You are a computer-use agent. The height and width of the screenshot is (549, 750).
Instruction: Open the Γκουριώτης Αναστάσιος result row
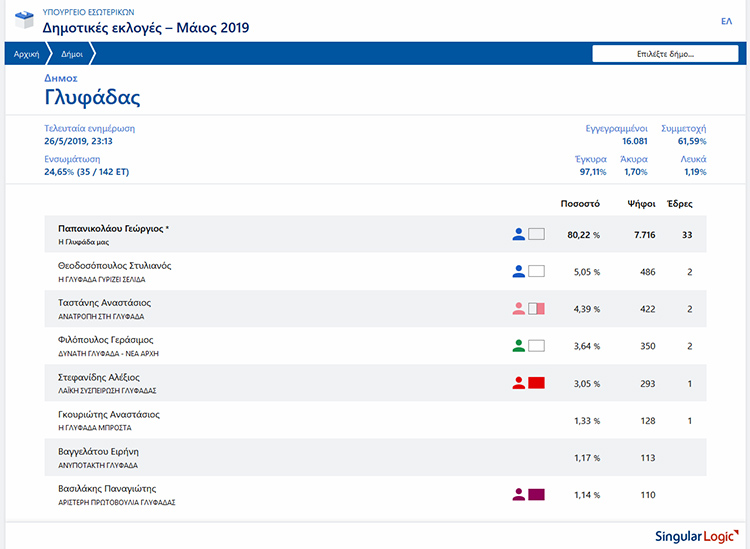109,414
